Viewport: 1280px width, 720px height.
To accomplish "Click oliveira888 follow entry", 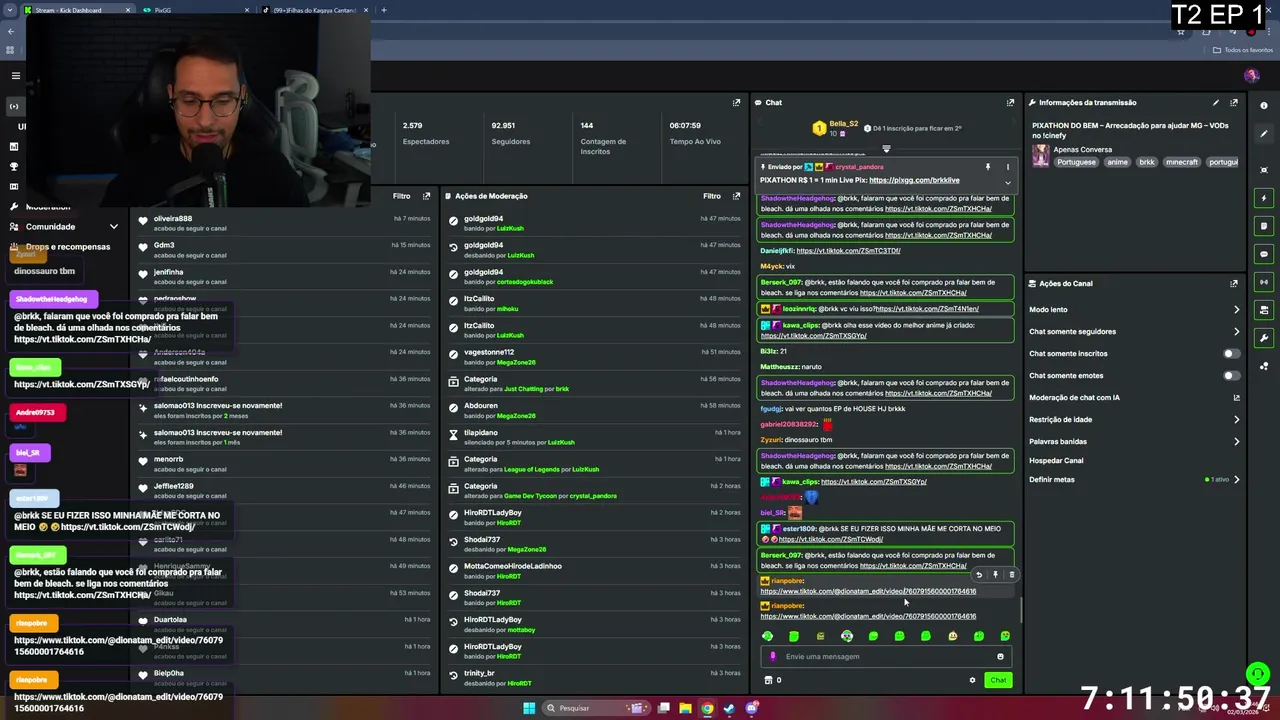I will [284, 223].
